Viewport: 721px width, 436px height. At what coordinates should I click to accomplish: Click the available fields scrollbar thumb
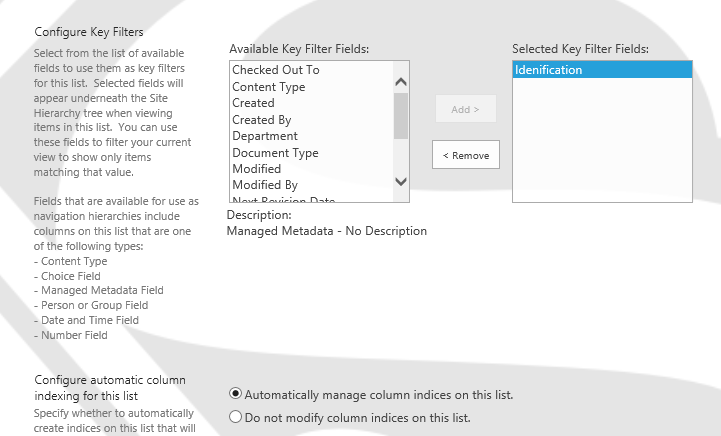[401, 115]
